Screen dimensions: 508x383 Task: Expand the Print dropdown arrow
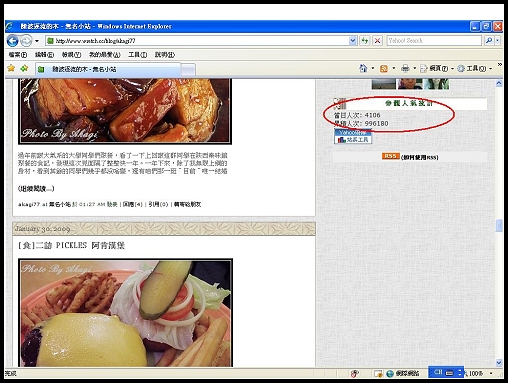415,68
